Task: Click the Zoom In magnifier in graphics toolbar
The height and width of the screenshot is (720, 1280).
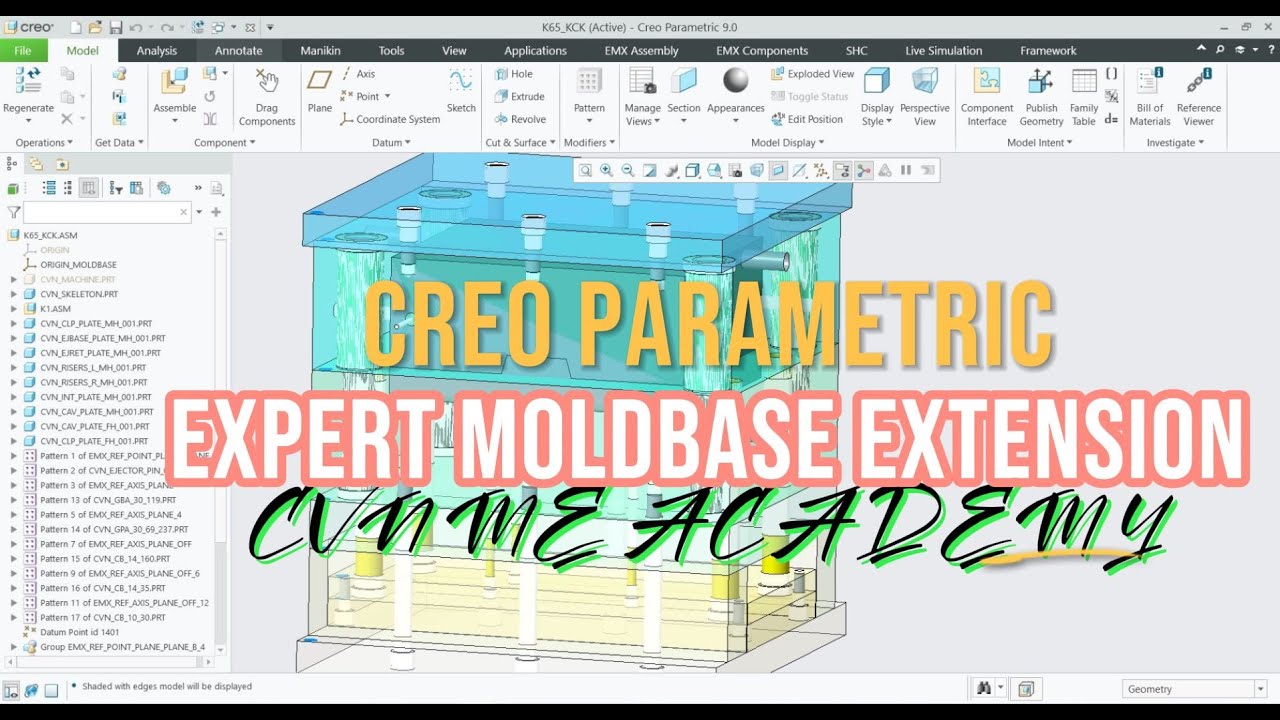Action: point(606,170)
